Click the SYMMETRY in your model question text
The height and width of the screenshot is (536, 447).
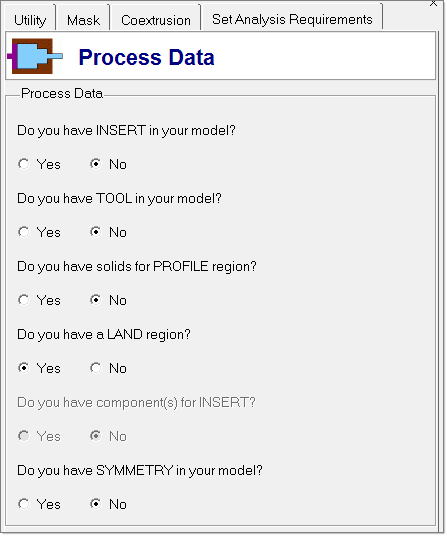point(139,471)
